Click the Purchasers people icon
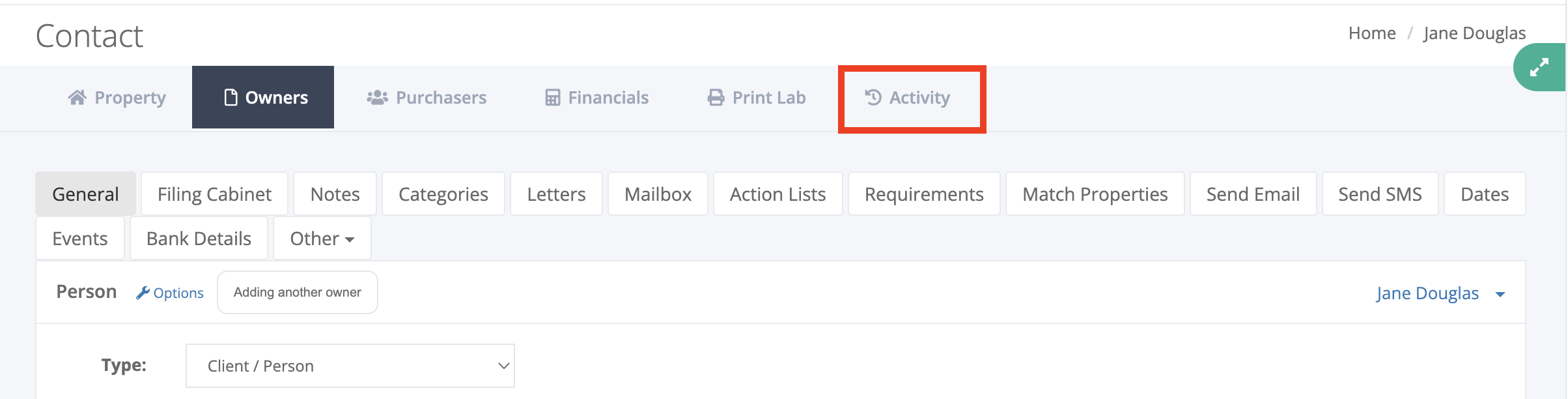1568x399 pixels. [377, 97]
